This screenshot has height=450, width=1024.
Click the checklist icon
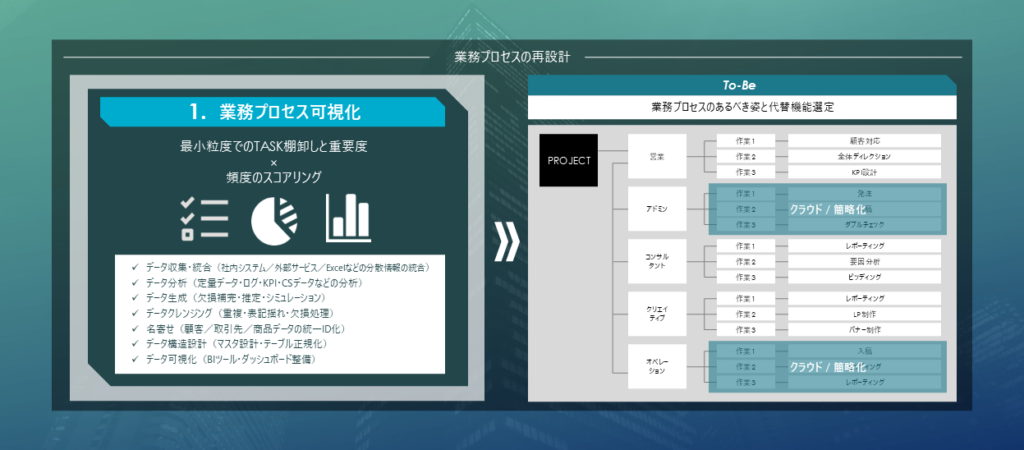tap(203, 218)
